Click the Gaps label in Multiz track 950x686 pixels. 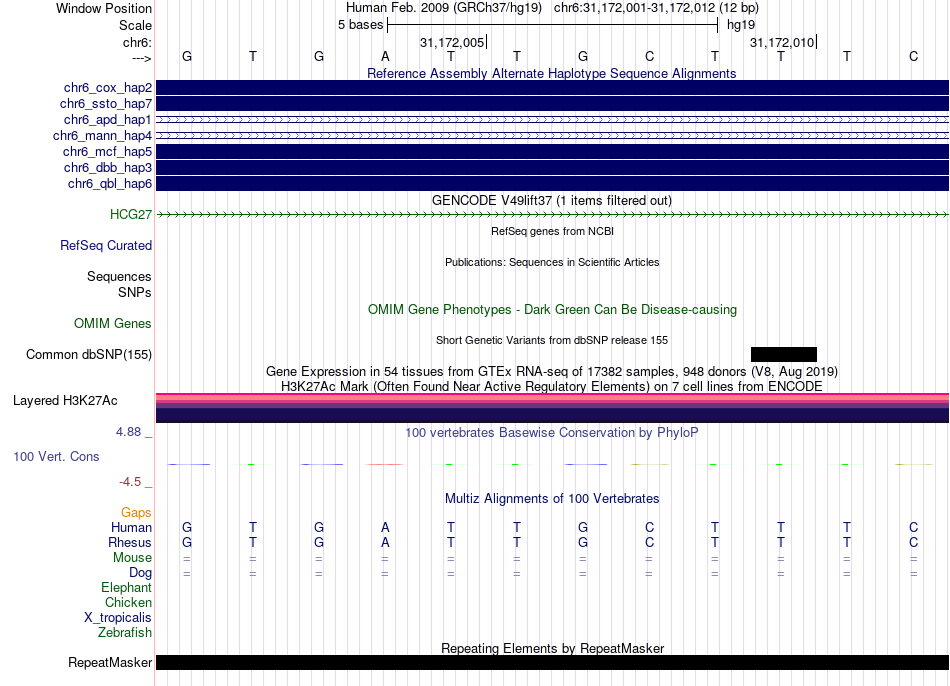tap(136, 513)
